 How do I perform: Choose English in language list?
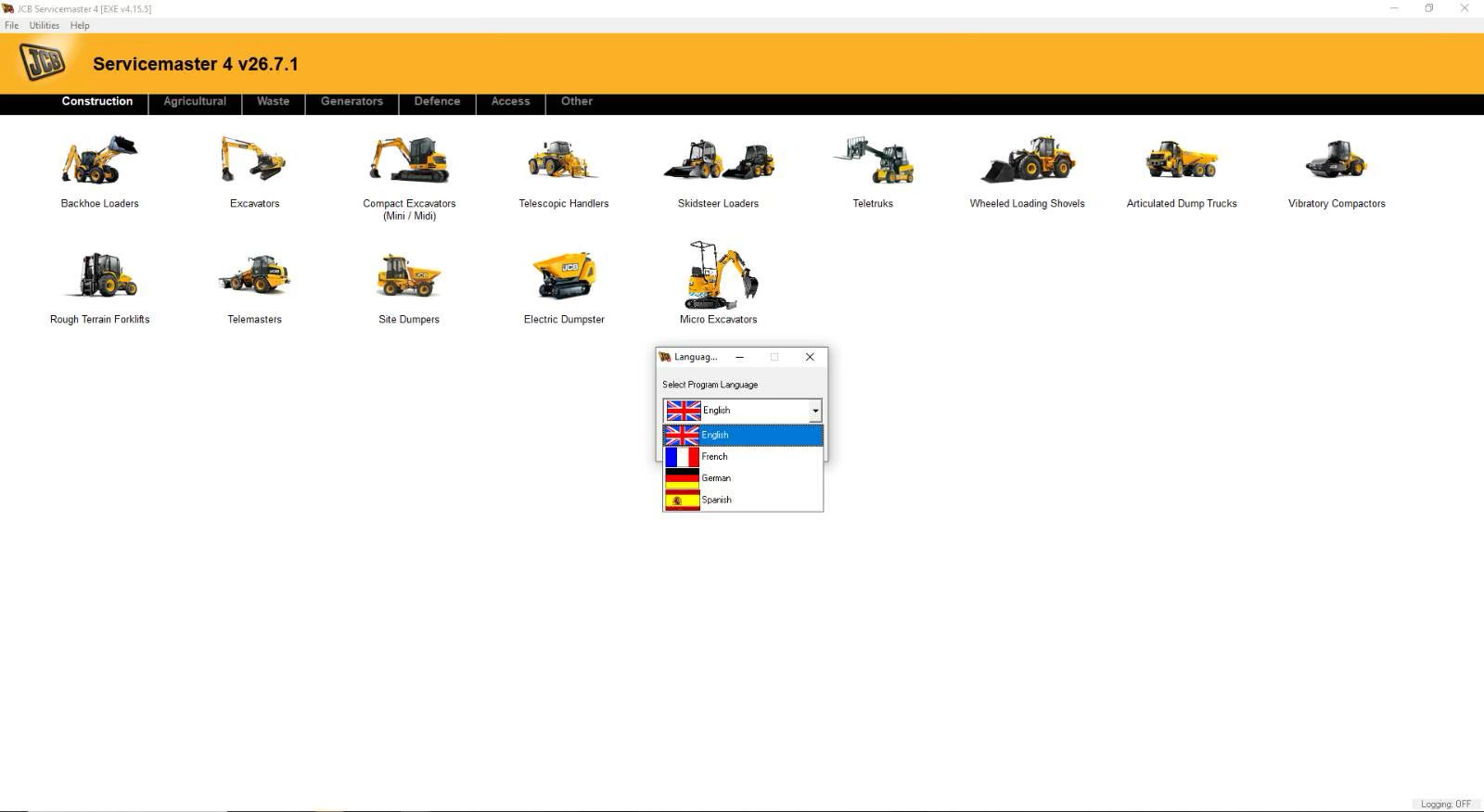pyautogui.click(x=743, y=435)
